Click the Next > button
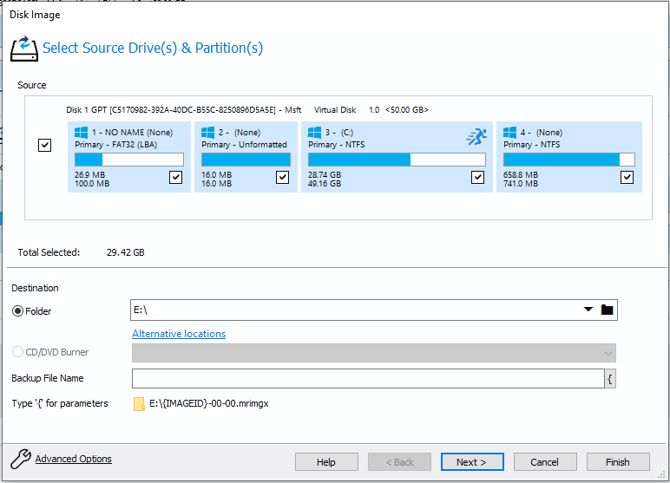 pyautogui.click(x=471, y=462)
